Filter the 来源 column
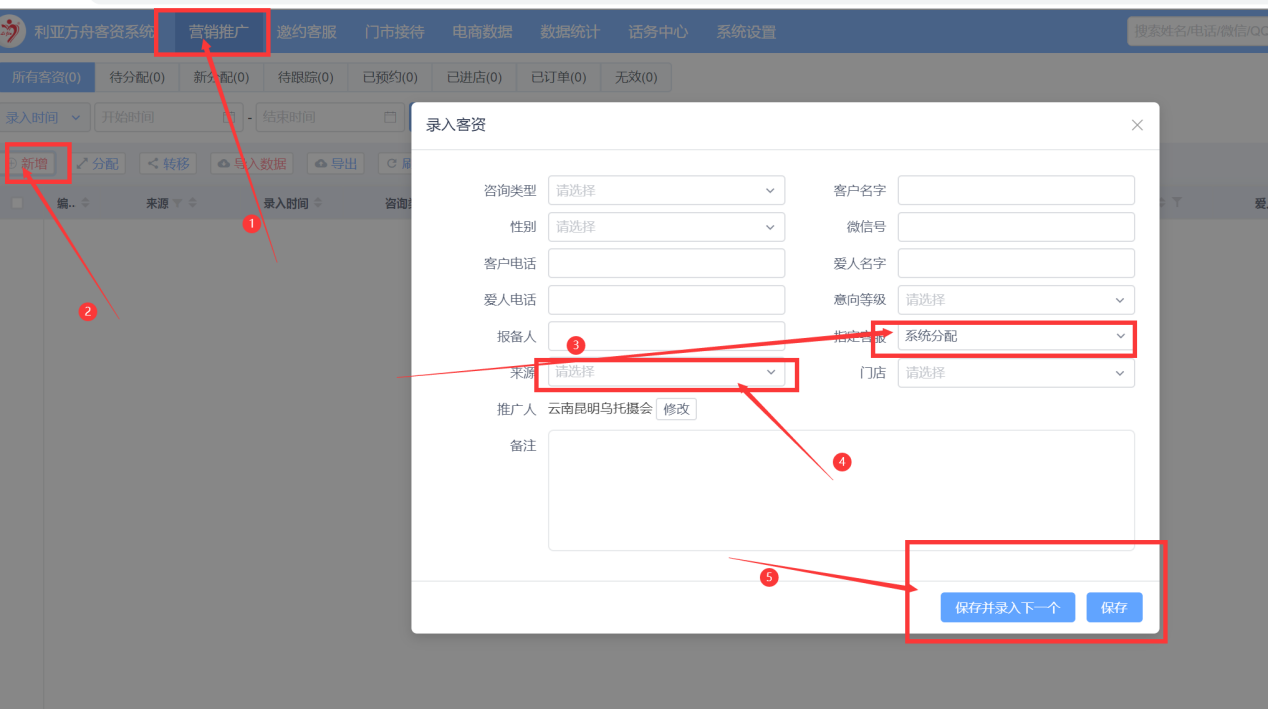This screenshot has width=1268, height=709. coord(178,203)
